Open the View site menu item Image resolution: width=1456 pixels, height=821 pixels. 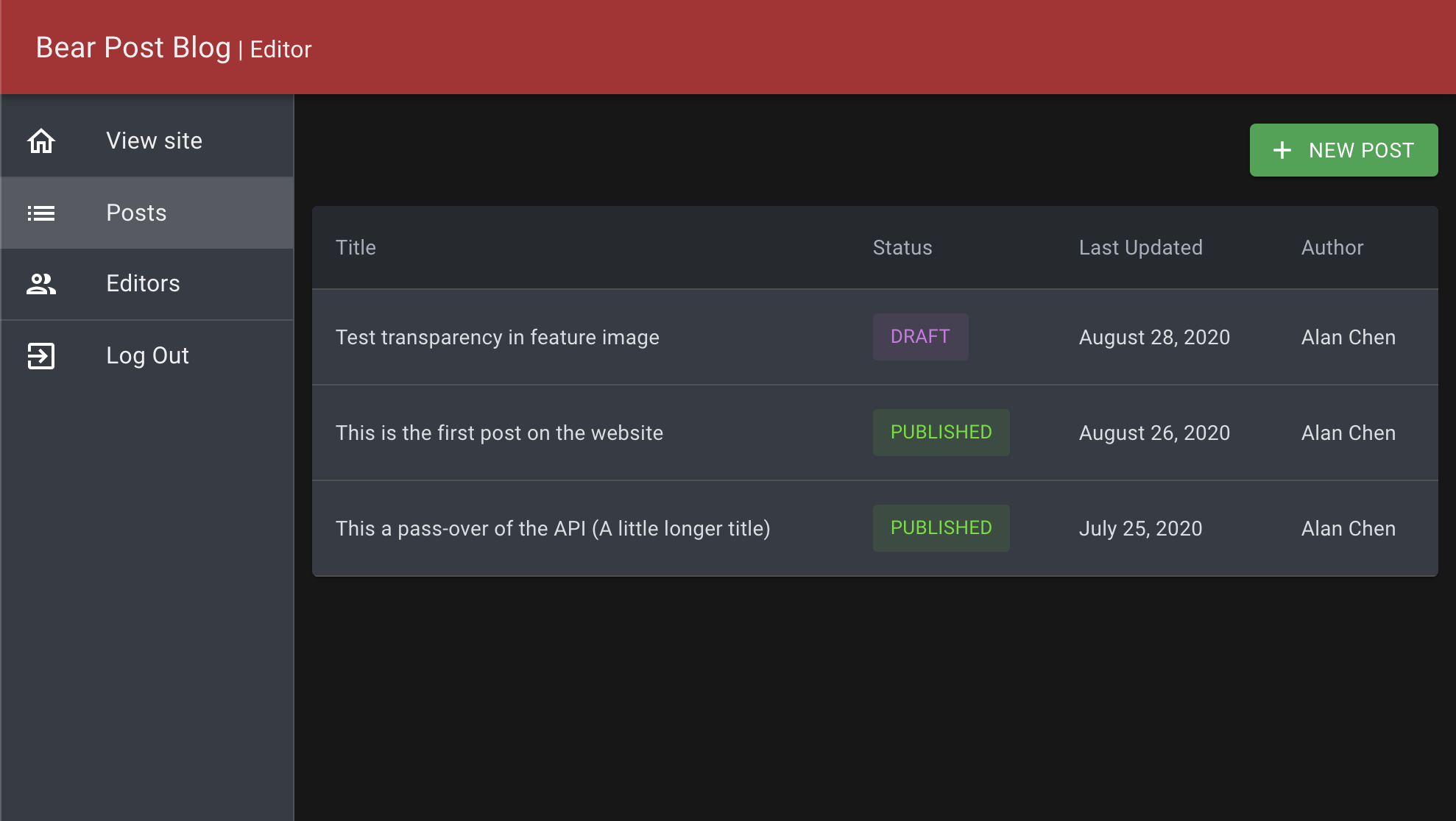154,141
